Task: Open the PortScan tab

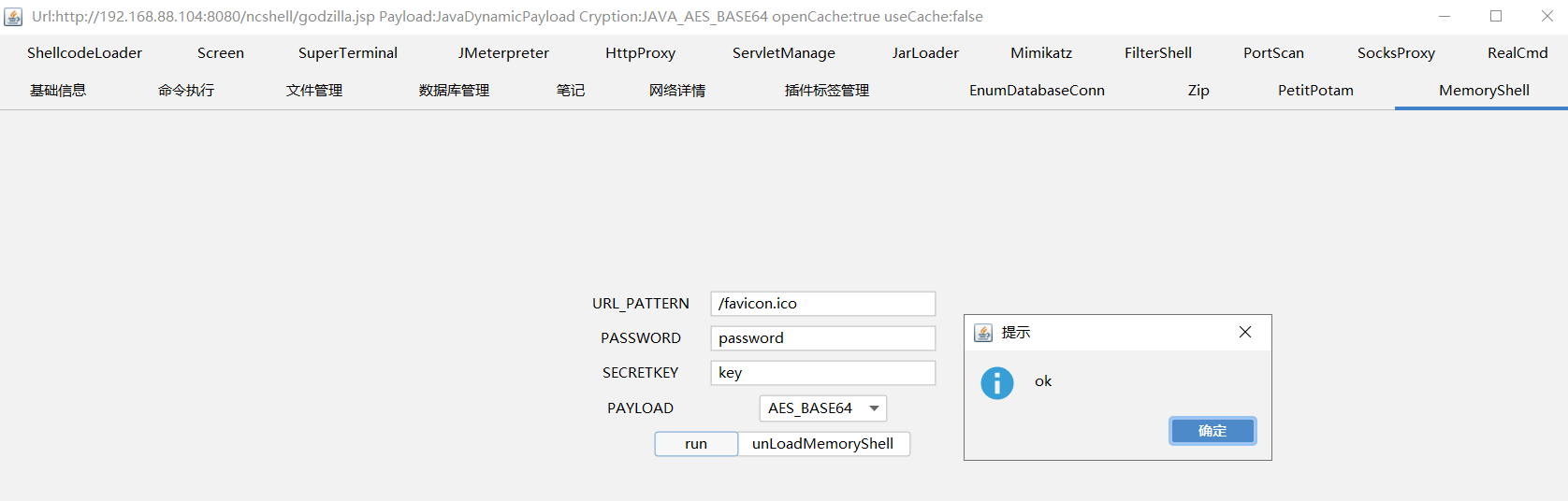Action: coord(1273,53)
